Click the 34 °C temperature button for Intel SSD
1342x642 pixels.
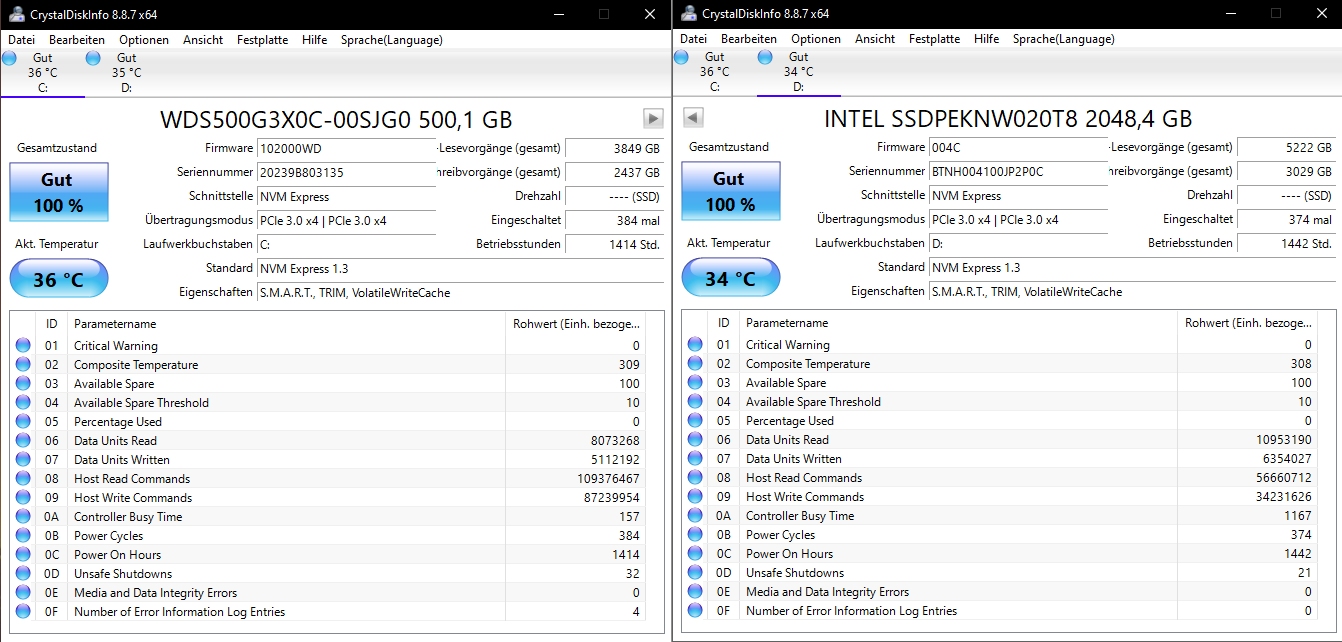(x=731, y=279)
